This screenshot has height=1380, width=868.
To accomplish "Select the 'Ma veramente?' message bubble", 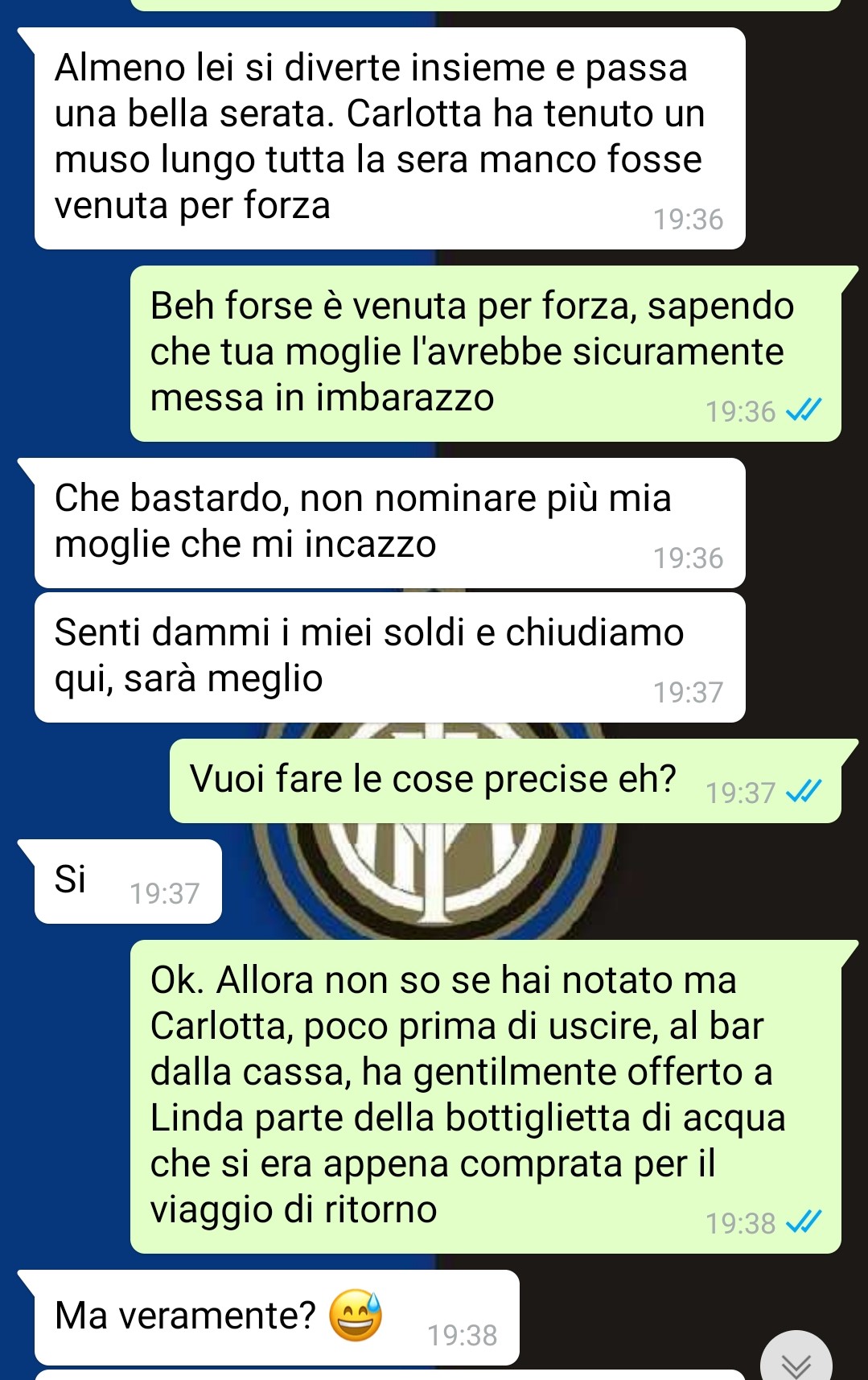I will click(x=277, y=1317).
